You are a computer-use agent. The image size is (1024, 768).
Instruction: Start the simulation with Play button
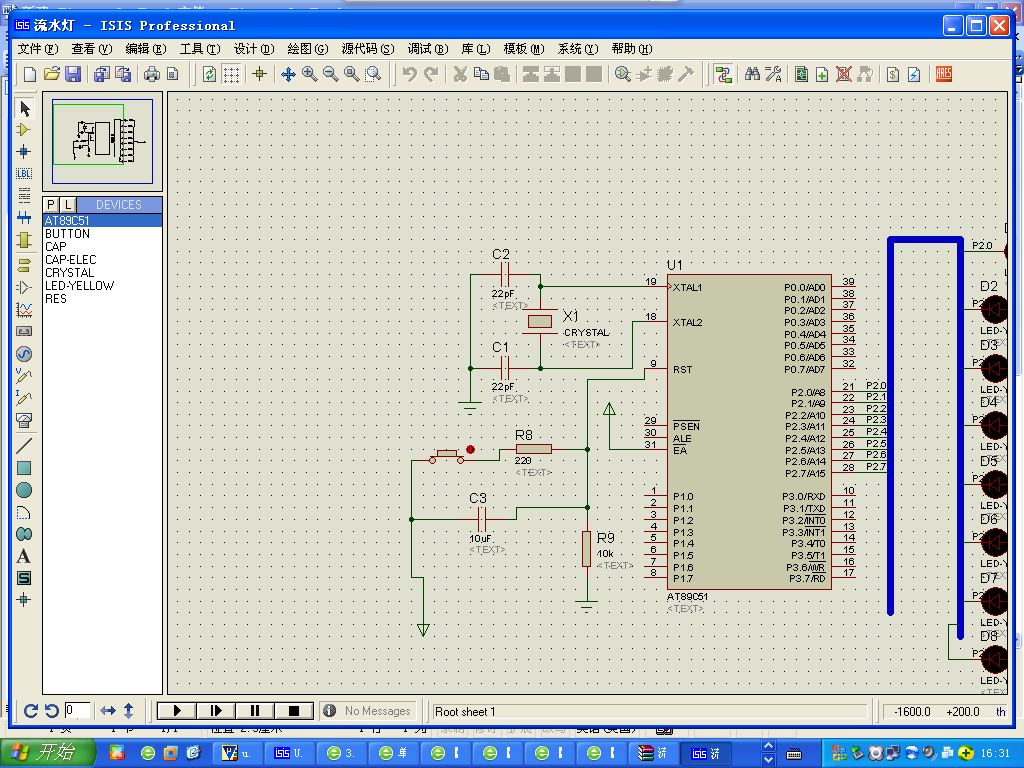click(x=176, y=711)
